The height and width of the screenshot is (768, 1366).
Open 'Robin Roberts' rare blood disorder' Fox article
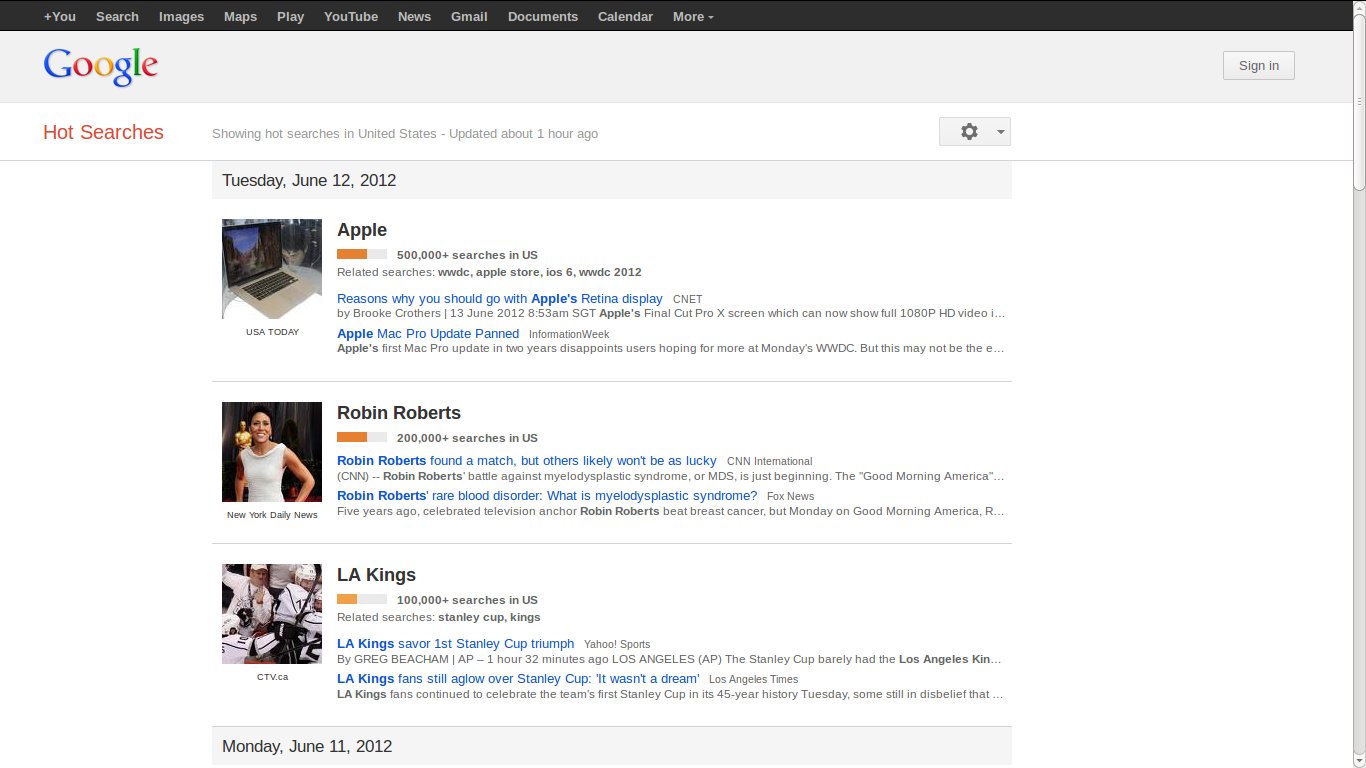[547, 495]
